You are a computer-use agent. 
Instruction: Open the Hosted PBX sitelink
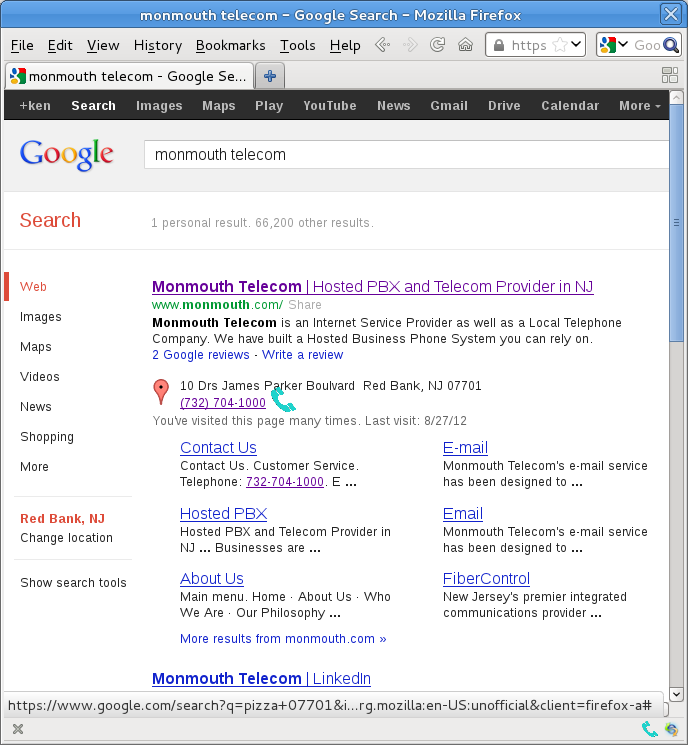pyautogui.click(x=223, y=513)
